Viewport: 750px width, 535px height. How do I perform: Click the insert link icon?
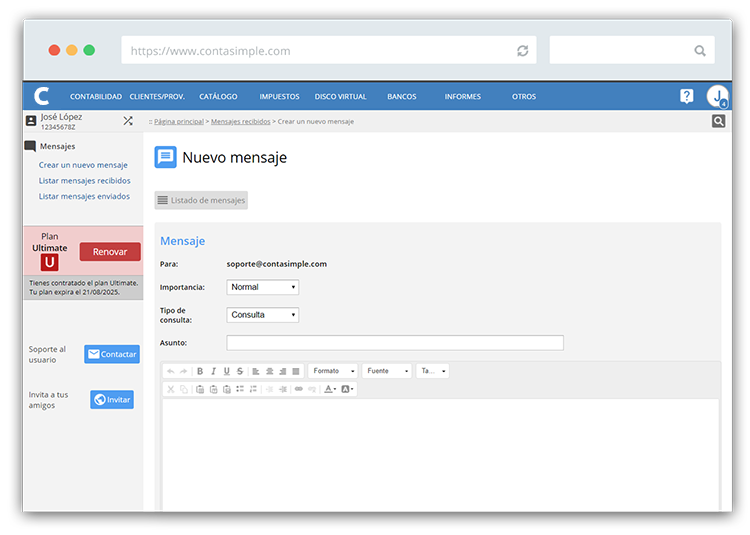(299, 389)
